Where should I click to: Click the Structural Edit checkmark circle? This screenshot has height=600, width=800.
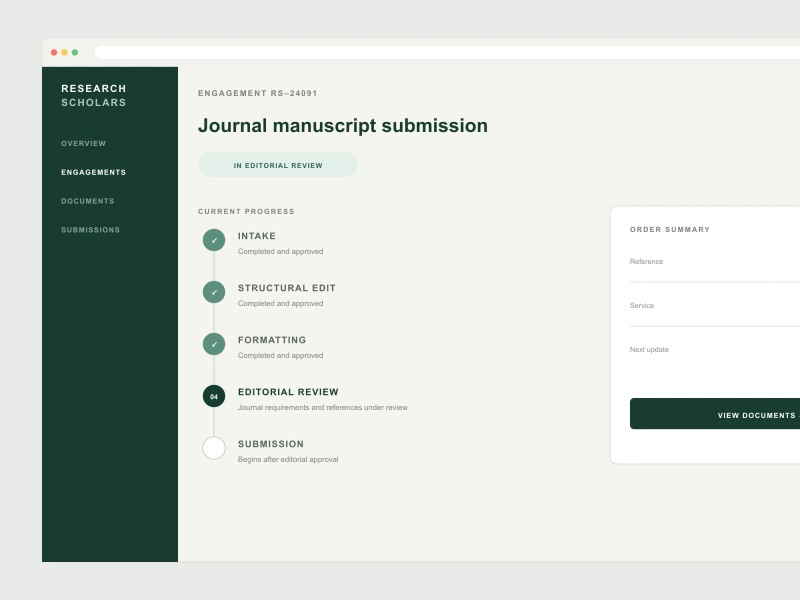click(214, 292)
